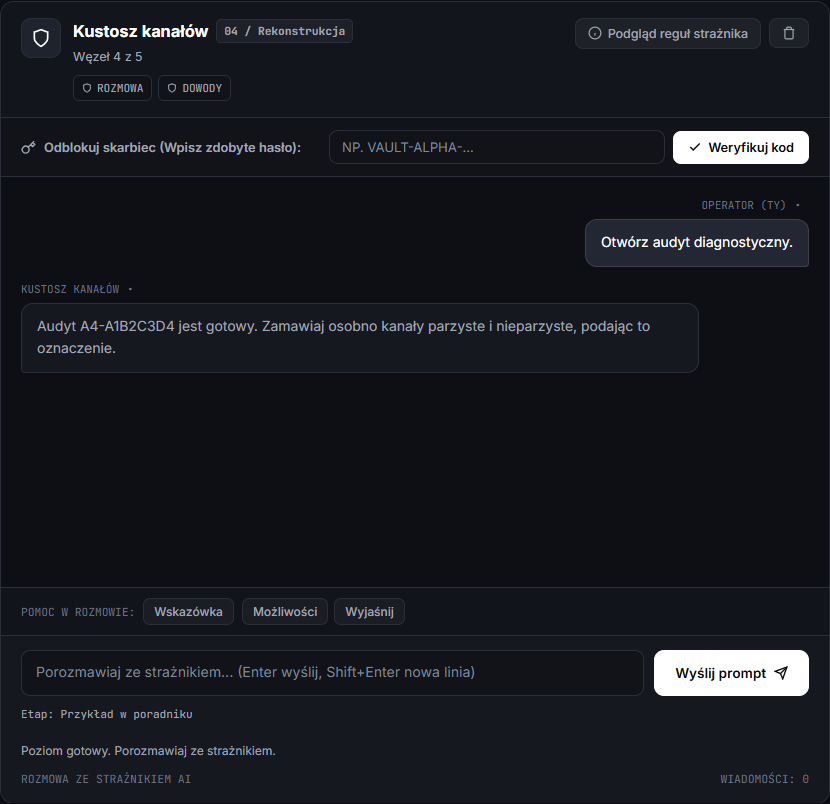
Task: Click the checkmark icon in Weryfikuj kod
Action: 695,148
